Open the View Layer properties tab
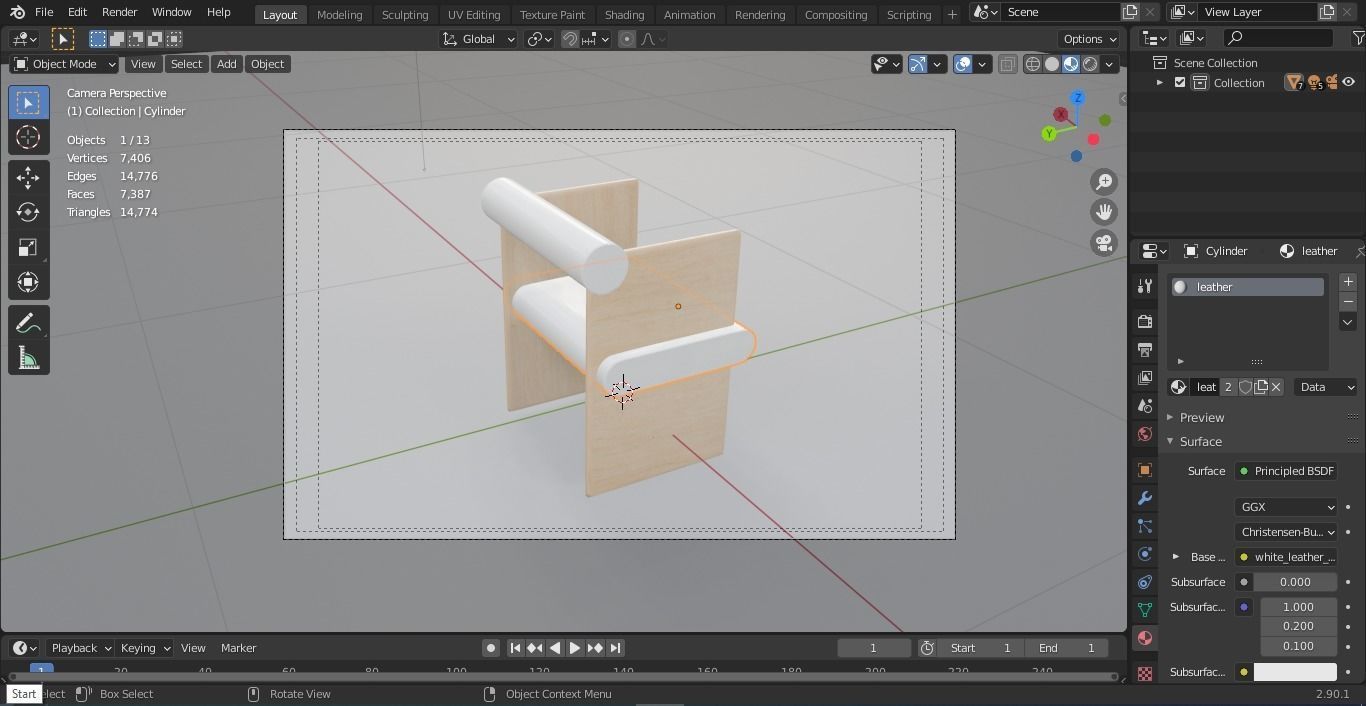This screenshot has height=706, width=1366. pos(1145,378)
